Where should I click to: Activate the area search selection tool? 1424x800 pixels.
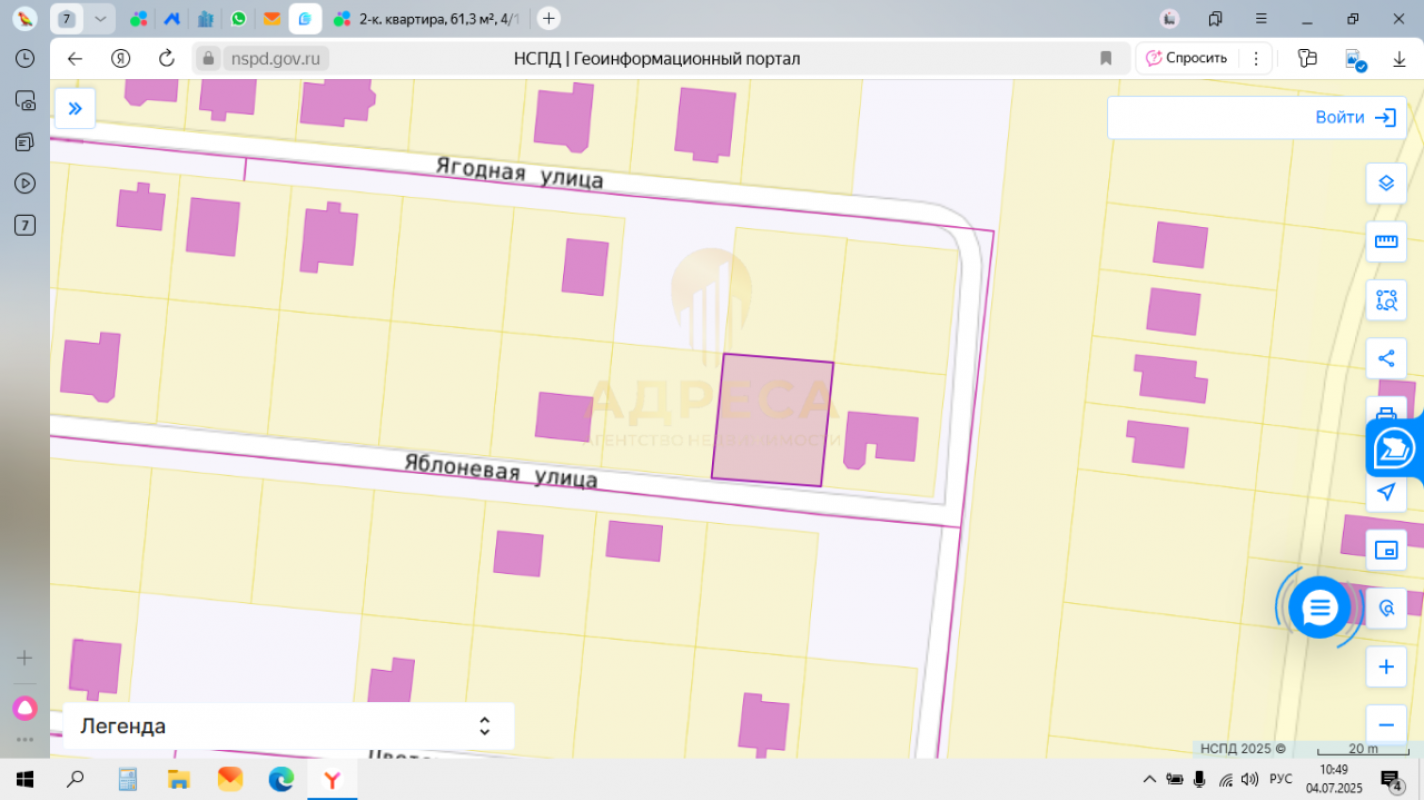pyautogui.click(x=1386, y=300)
